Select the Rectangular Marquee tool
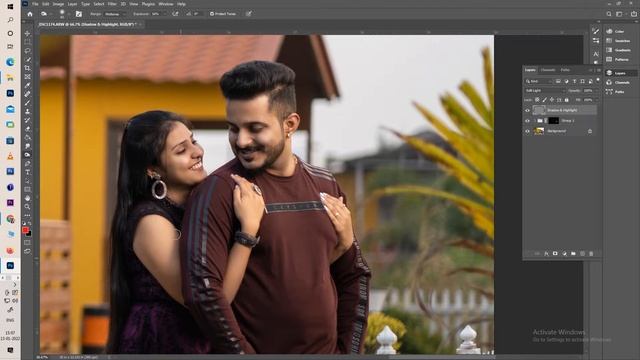The image size is (640, 360). [28, 42]
